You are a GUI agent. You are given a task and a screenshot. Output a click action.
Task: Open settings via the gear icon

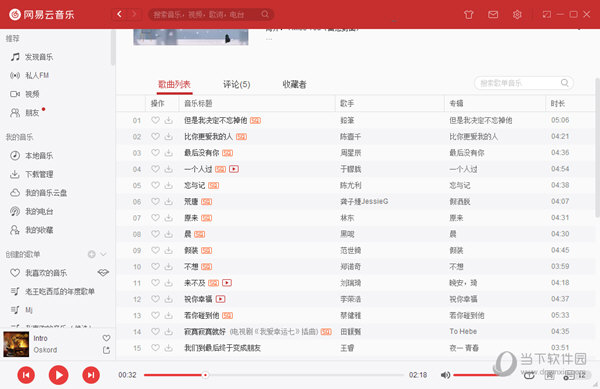(x=517, y=15)
